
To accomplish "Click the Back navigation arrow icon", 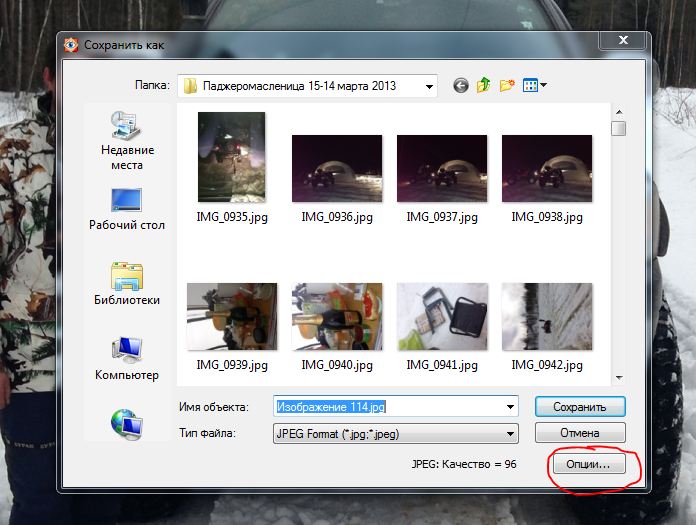I will (x=461, y=86).
